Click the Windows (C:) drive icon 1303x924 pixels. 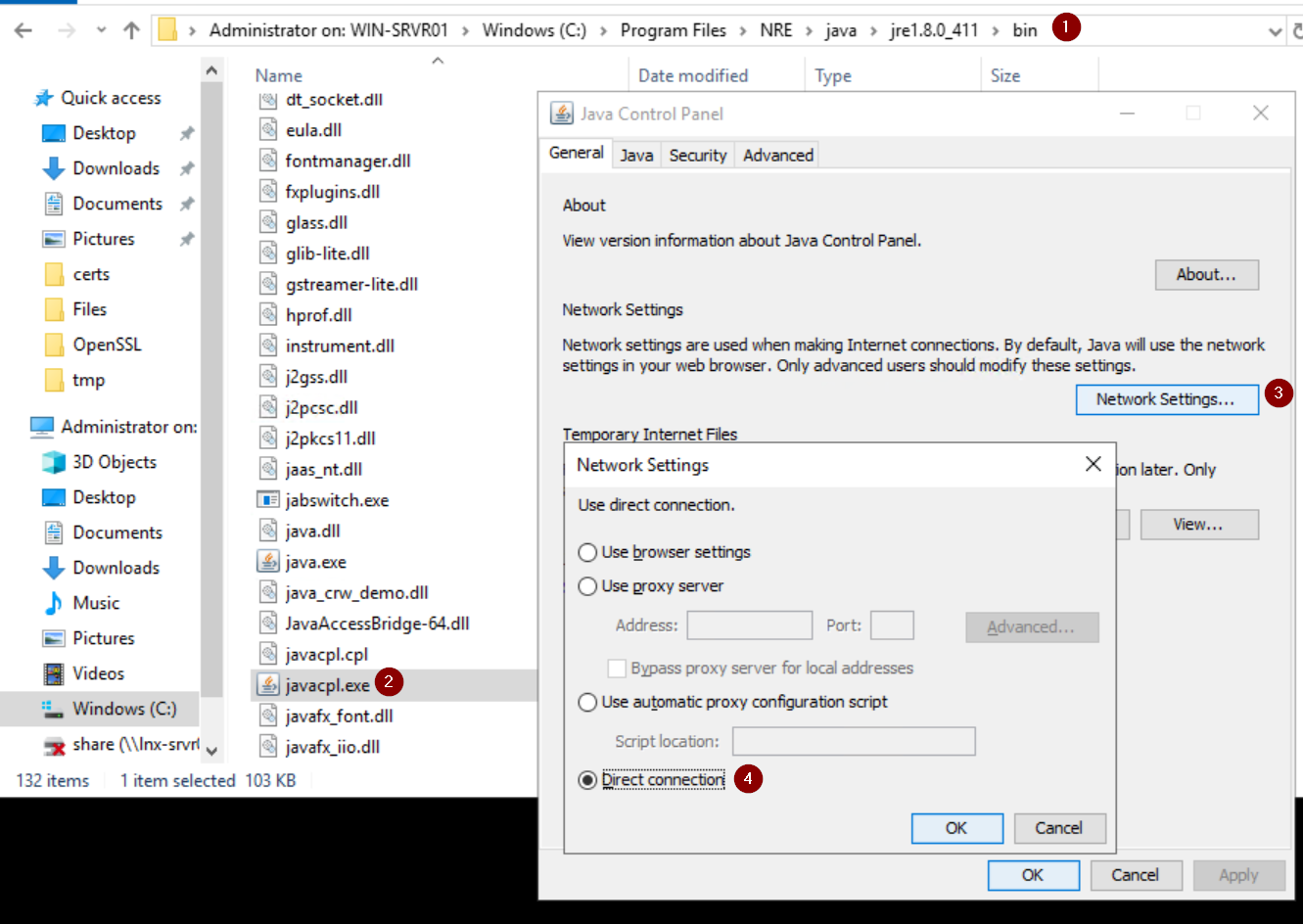pos(52,709)
